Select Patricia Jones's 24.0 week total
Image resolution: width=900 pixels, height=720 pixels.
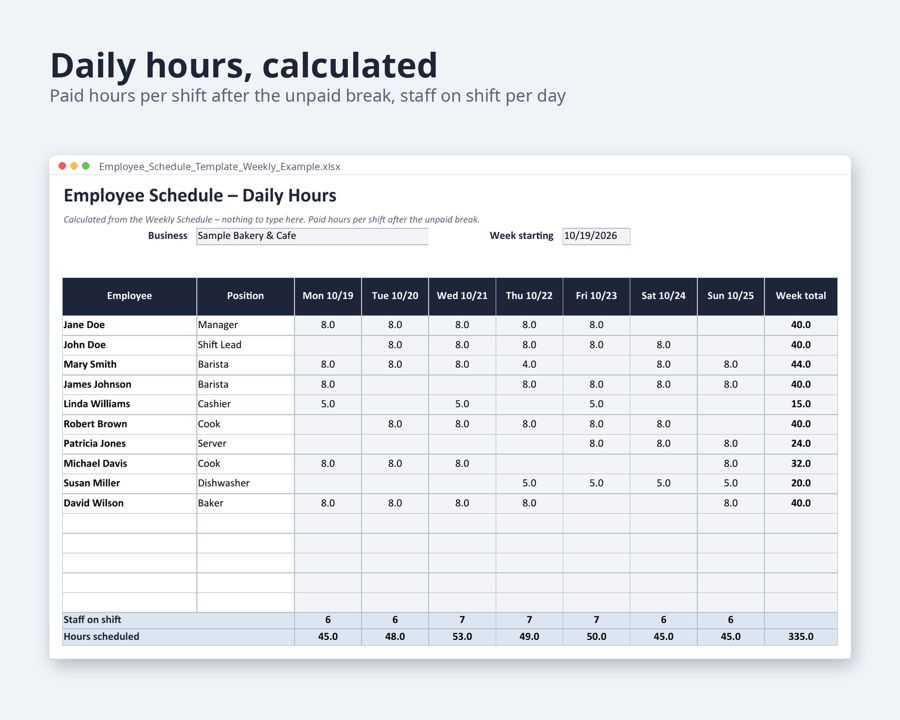[801, 444]
